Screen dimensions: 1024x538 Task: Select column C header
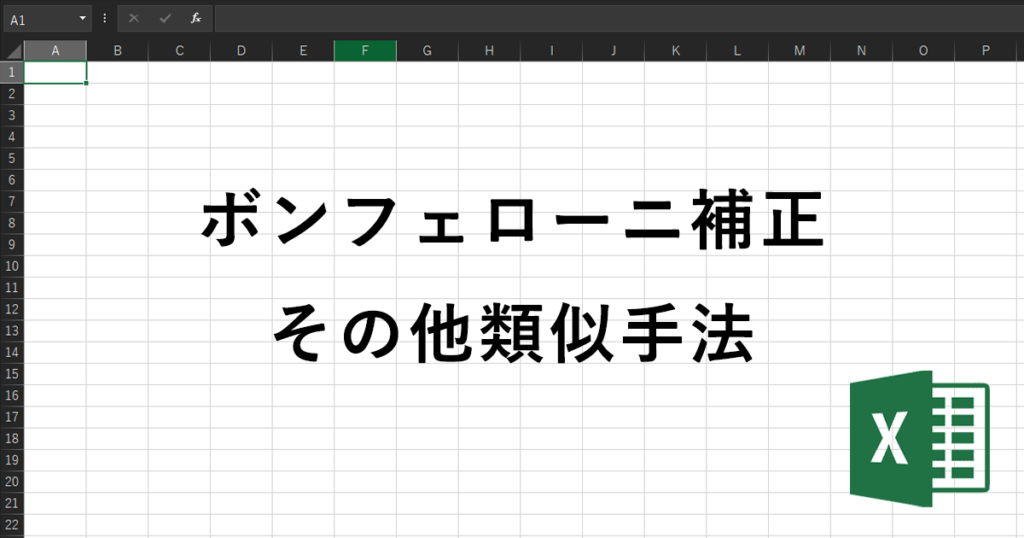tap(179, 51)
